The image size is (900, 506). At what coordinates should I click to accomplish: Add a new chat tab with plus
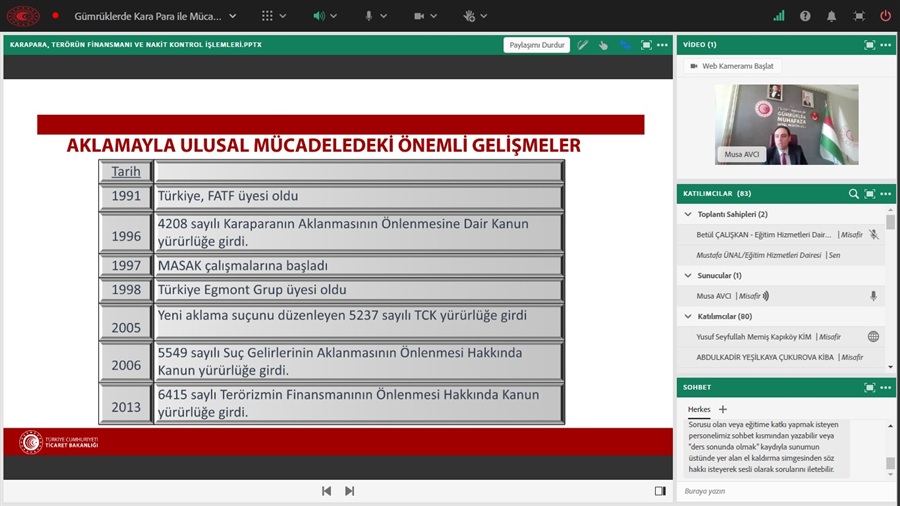723,409
